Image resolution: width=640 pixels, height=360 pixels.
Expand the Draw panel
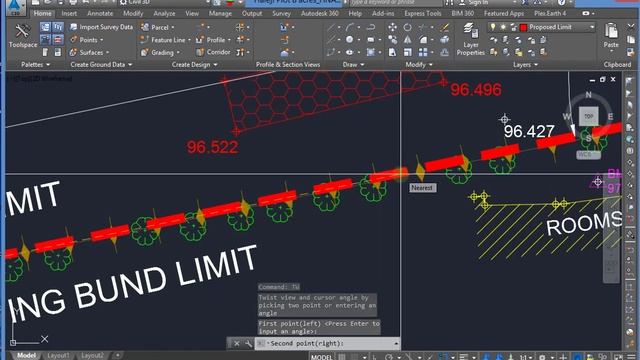pos(353,64)
